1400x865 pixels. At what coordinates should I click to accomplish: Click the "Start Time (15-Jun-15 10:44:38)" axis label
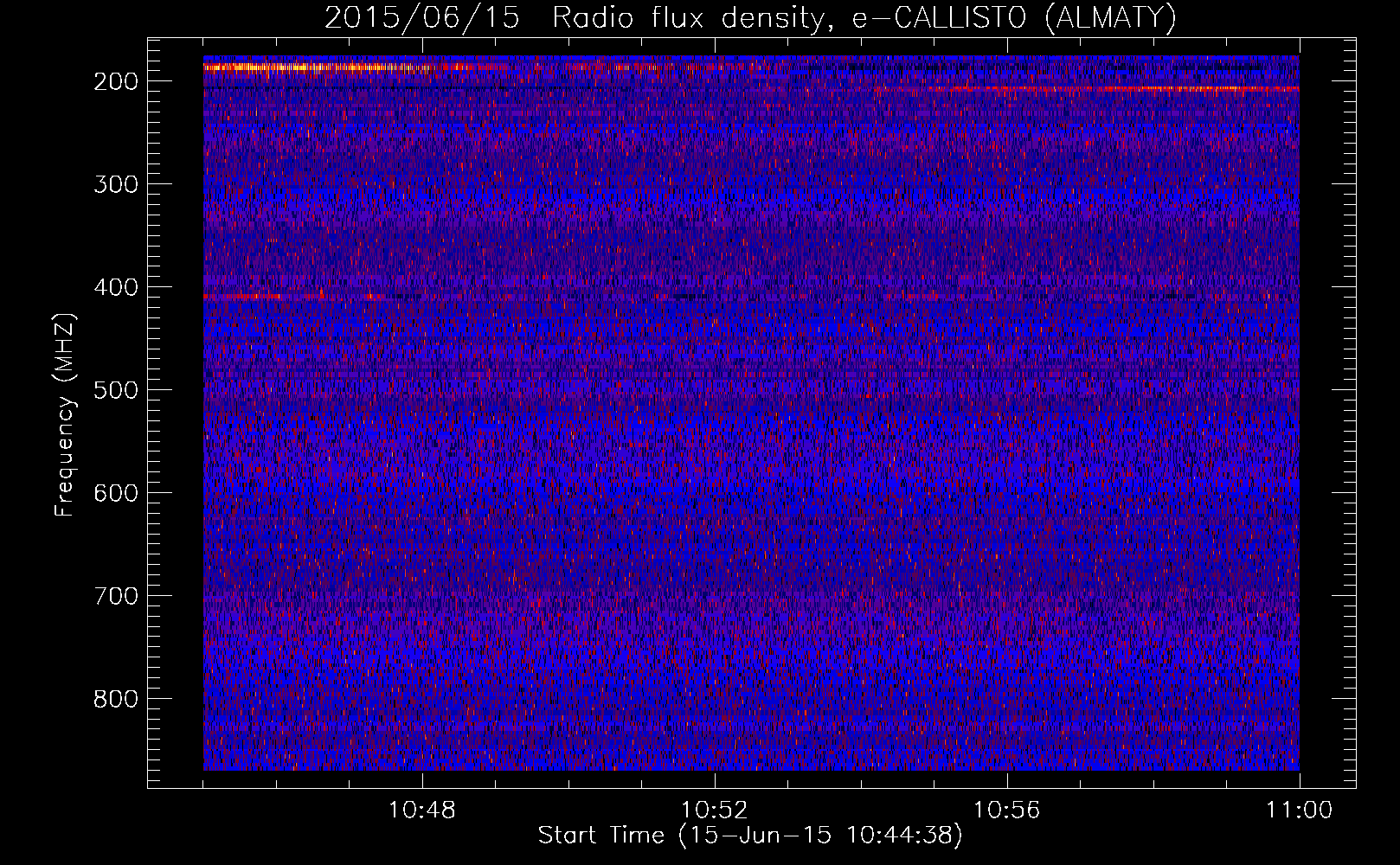[750, 836]
